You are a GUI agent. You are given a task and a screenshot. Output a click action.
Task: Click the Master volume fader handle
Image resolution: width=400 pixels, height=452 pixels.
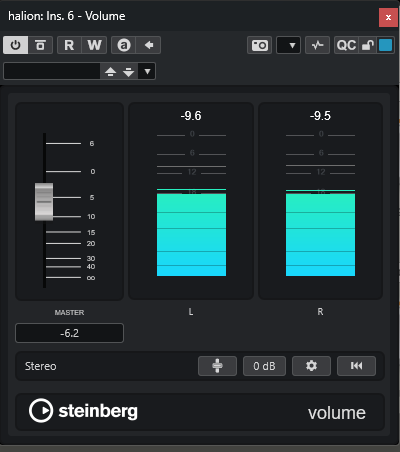44,202
